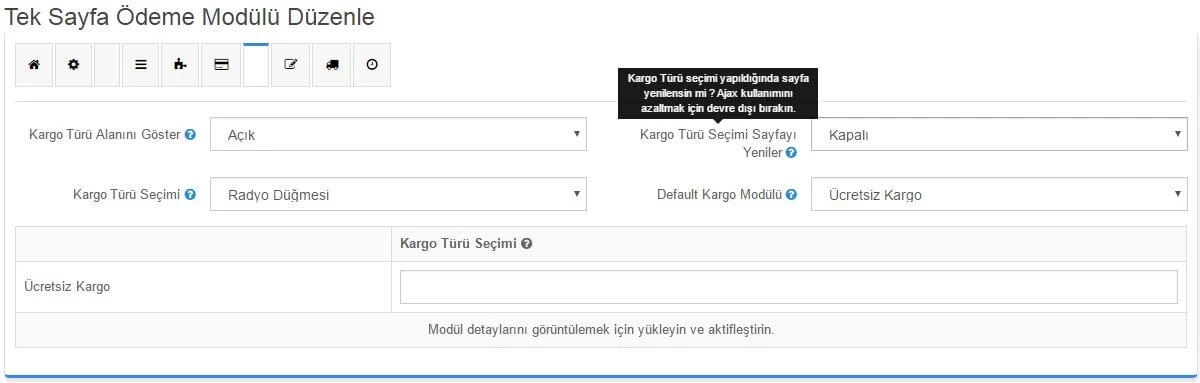Select the blank active tab

click(256, 65)
